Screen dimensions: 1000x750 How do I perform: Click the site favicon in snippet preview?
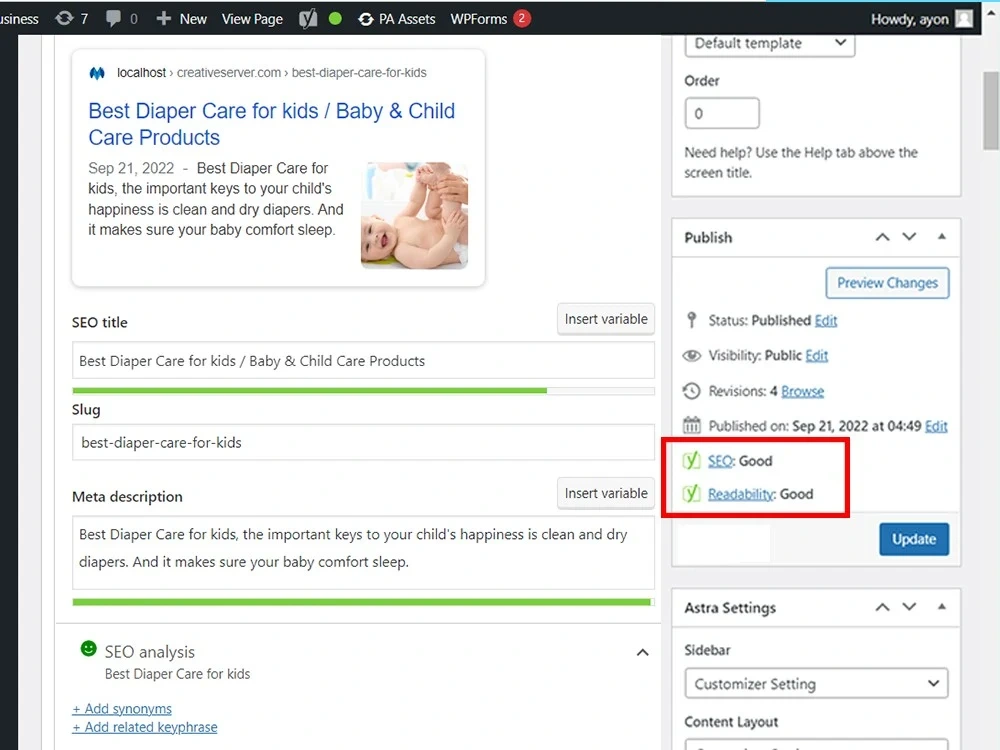[x=97, y=73]
